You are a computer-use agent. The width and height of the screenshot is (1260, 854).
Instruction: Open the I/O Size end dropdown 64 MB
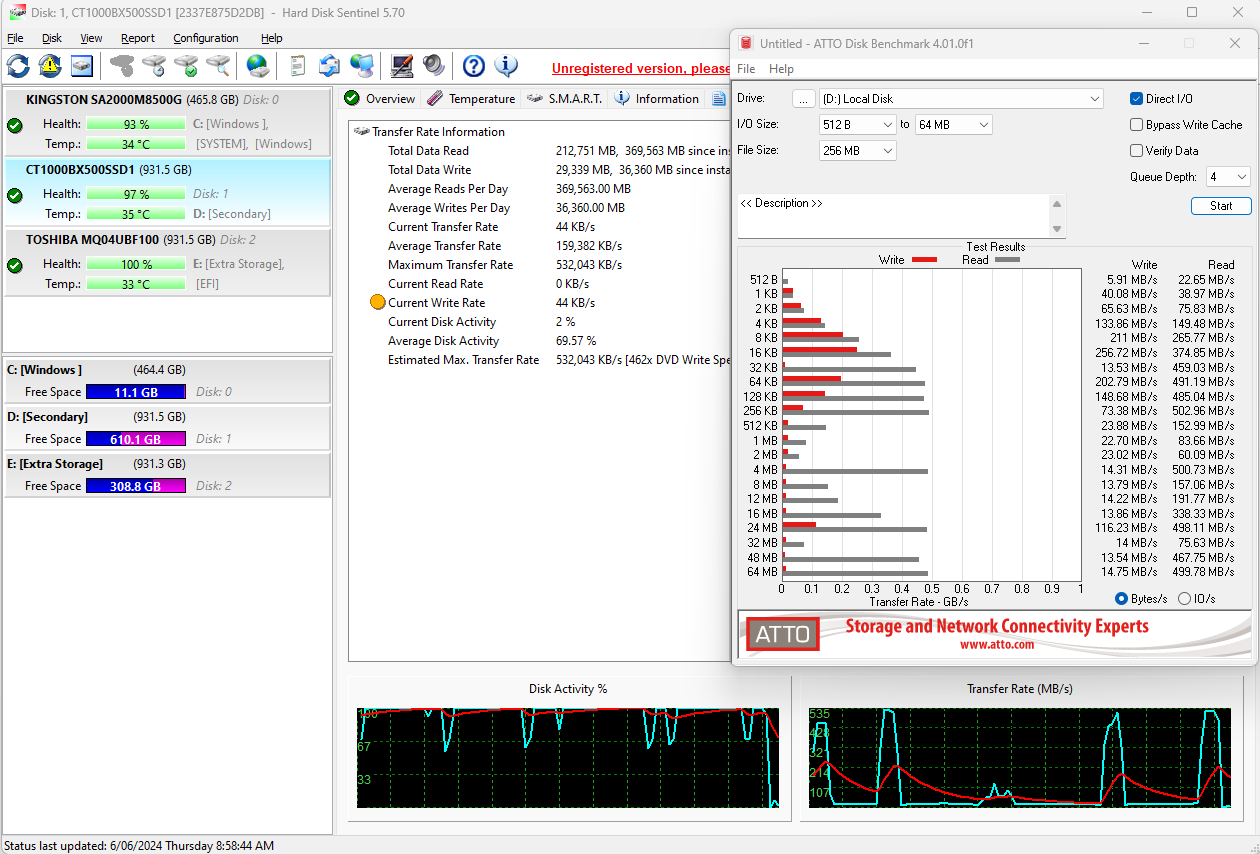(x=954, y=124)
